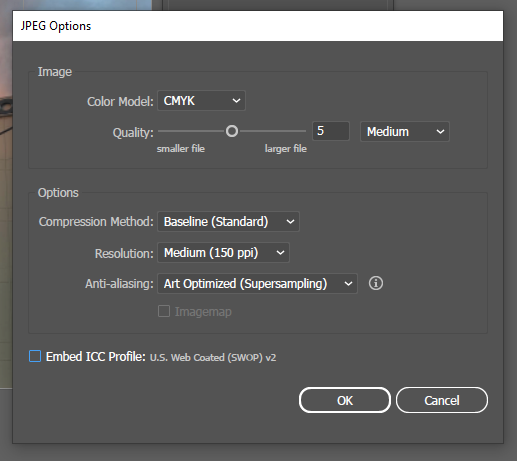
Task: Open the Color Model dropdown
Action: (201, 101)
